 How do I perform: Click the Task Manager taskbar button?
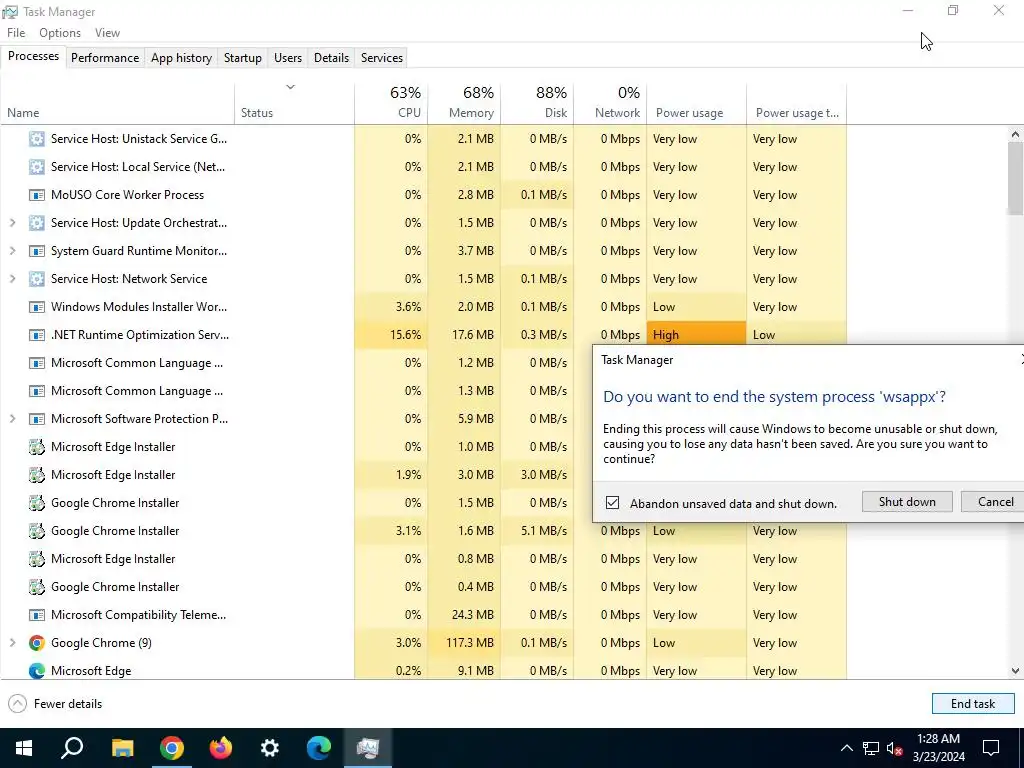tap(368, 748)
